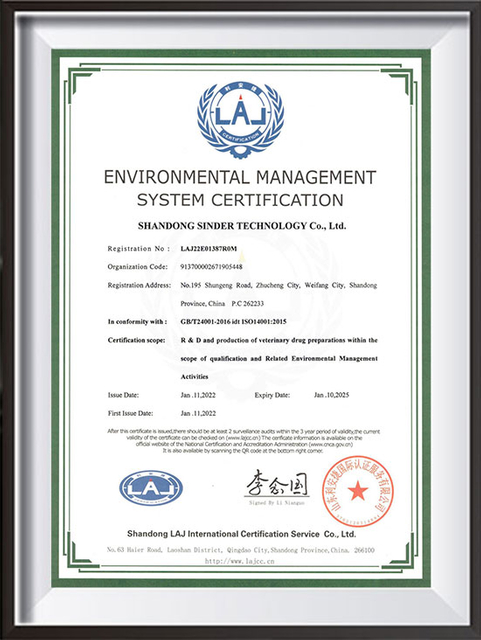Image resolution: width=481 pixels, height=640 pixels.
Task: Click the 'Issue Date:' label
Action: tap(123, 395)
